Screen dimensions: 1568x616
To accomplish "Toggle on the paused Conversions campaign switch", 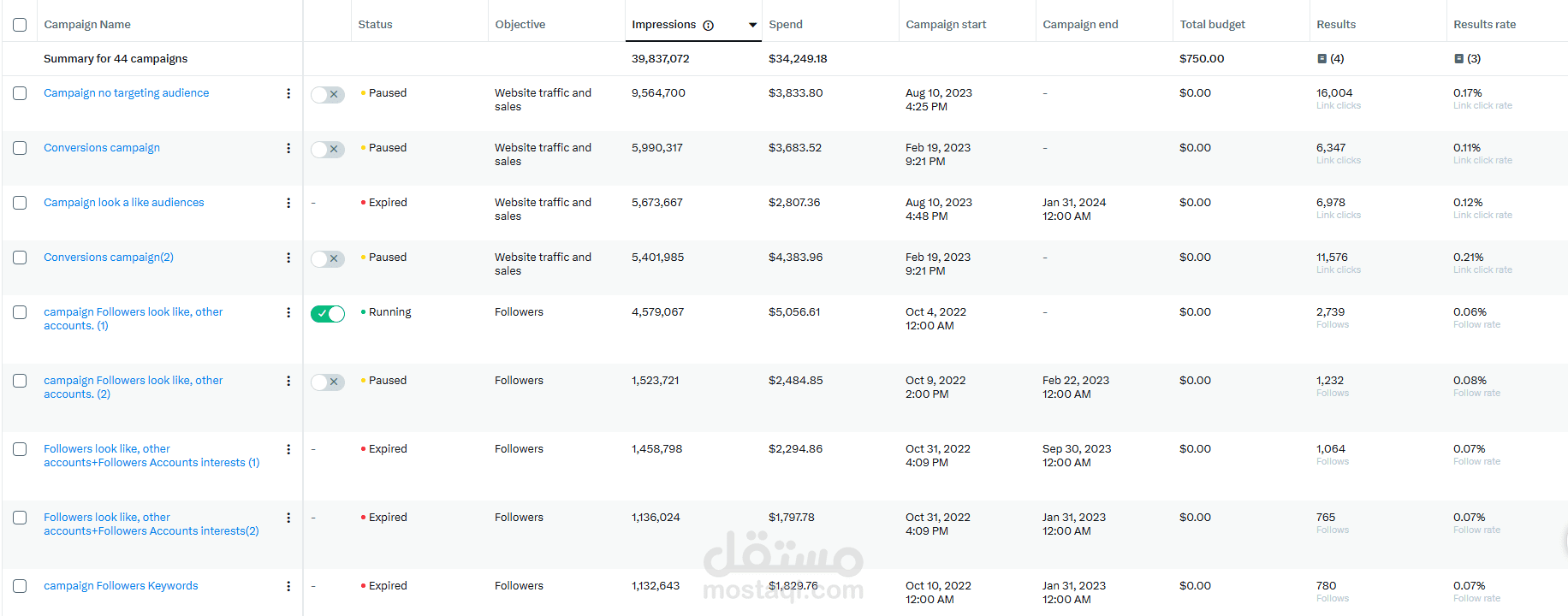I will click(328, 150).
